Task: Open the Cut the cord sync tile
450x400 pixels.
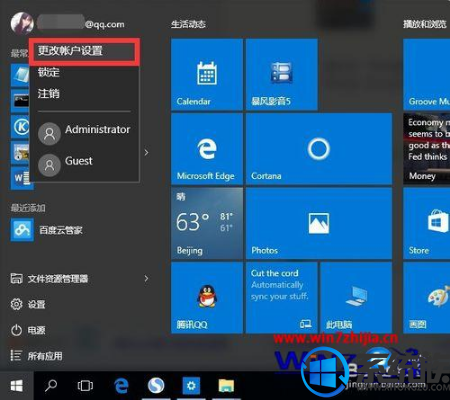Action: (x=282, y=298)
